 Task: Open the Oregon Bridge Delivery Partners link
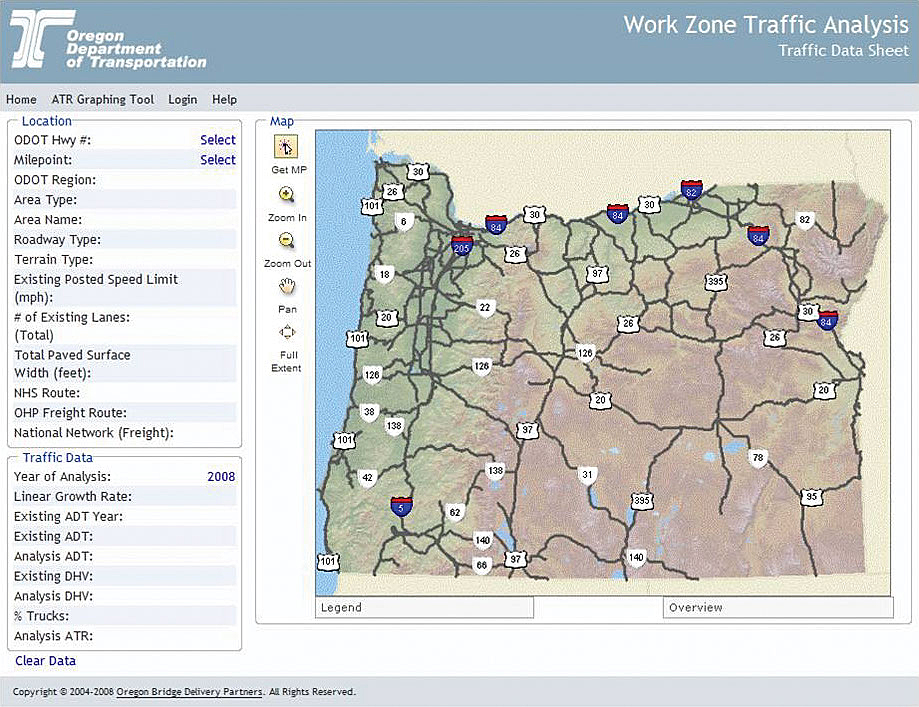pos(189,692)
